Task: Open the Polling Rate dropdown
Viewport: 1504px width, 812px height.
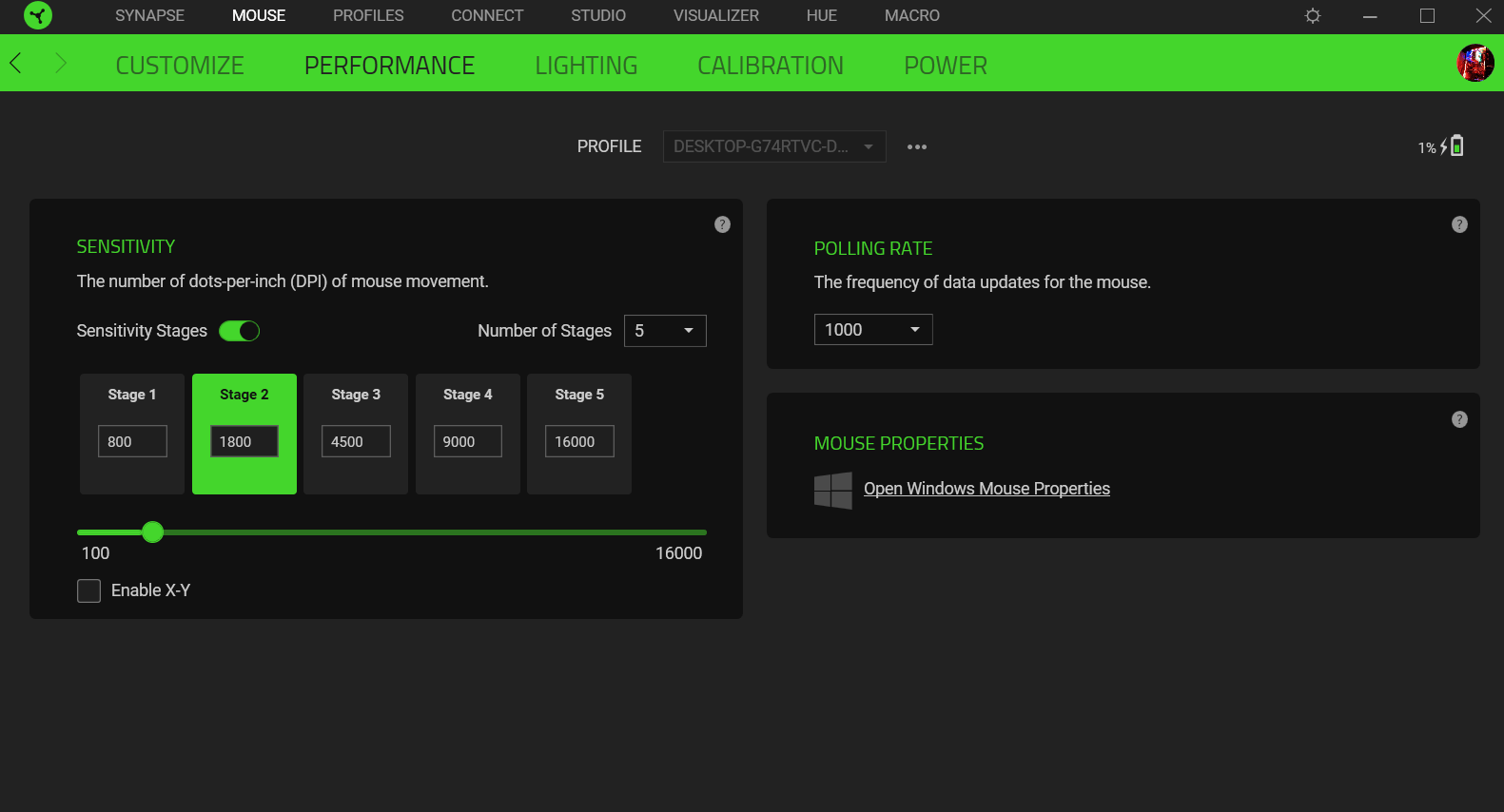Action: (872, 330)
